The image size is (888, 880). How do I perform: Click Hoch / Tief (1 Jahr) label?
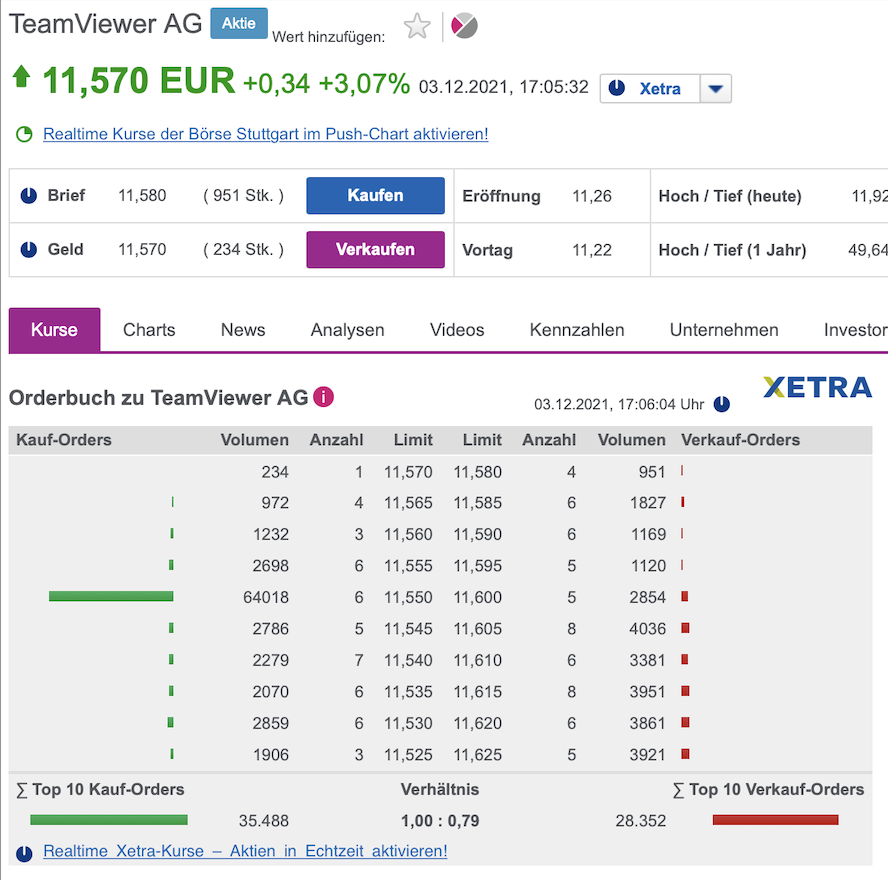732,250
